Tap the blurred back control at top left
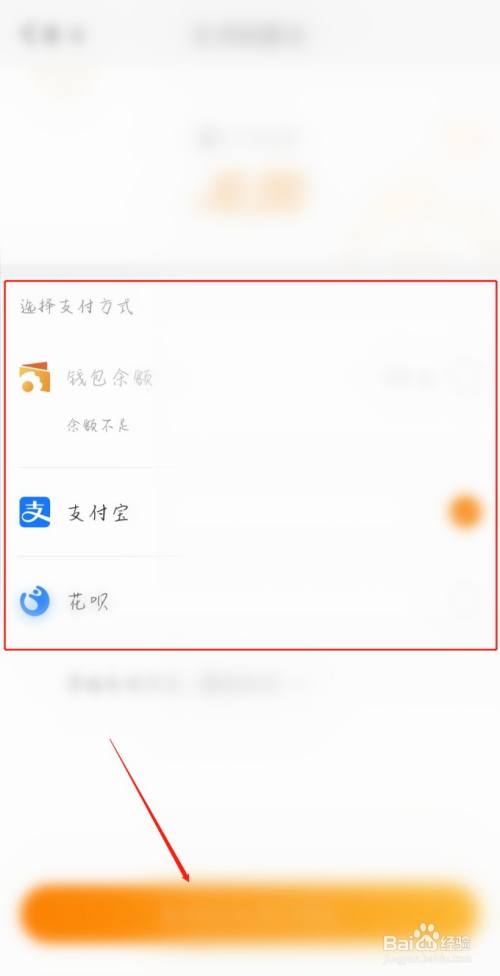500x976 pixels. click(x=52, y=34)
